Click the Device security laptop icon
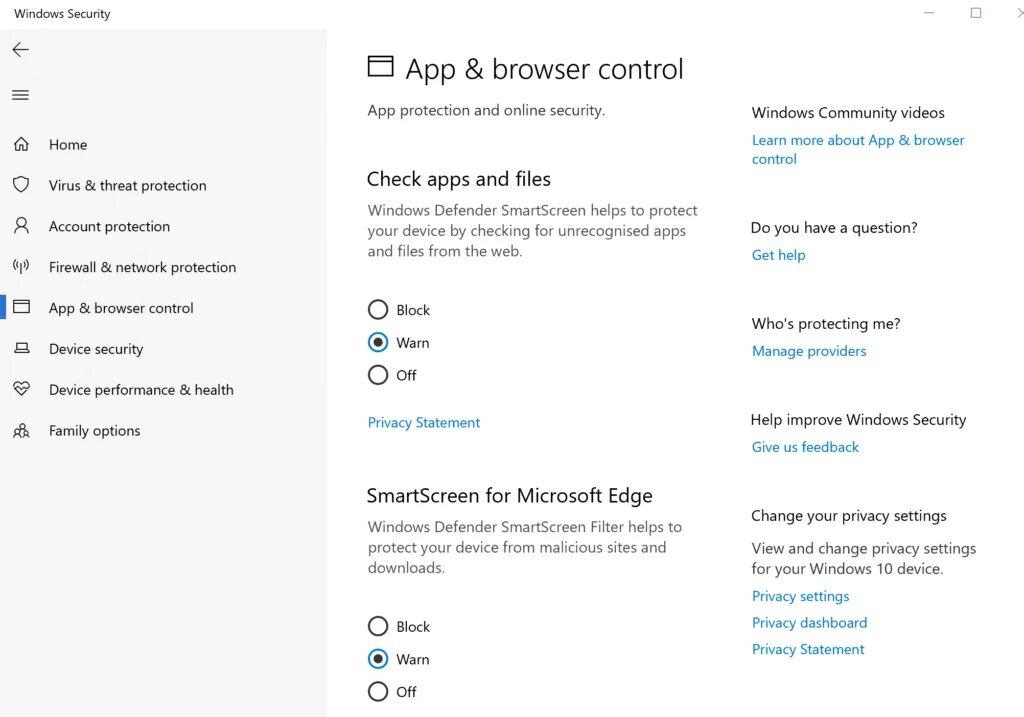1024x717 pixels. [21, 349]
